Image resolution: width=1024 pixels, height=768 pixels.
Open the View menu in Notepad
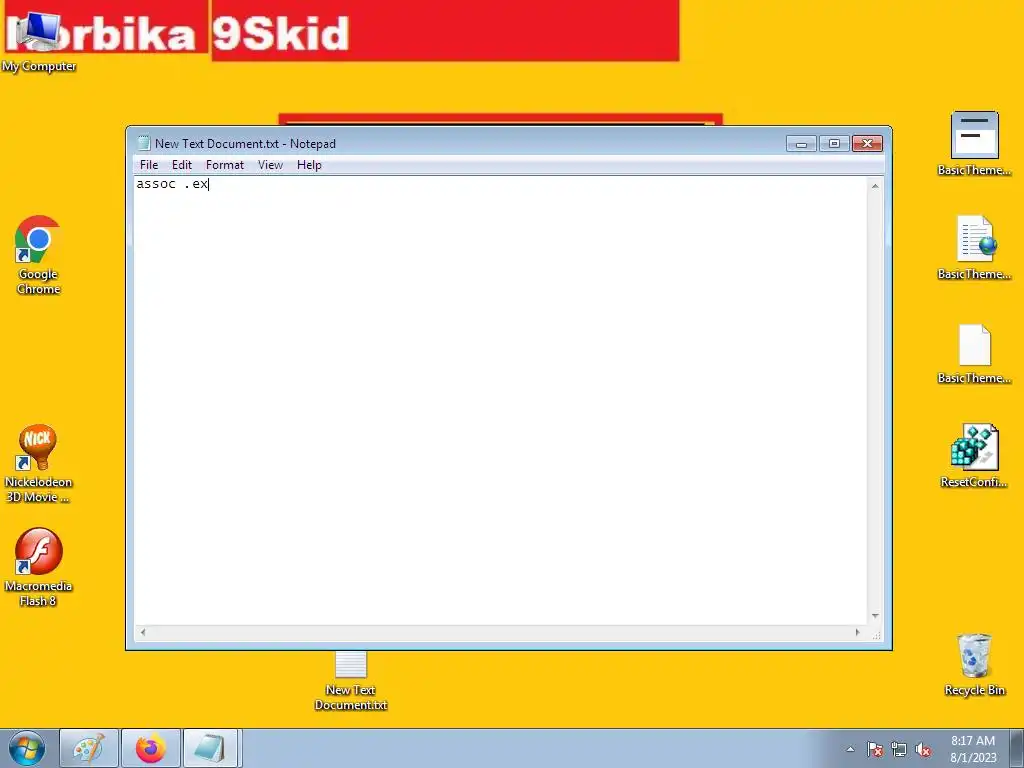(x=270, y=165)
